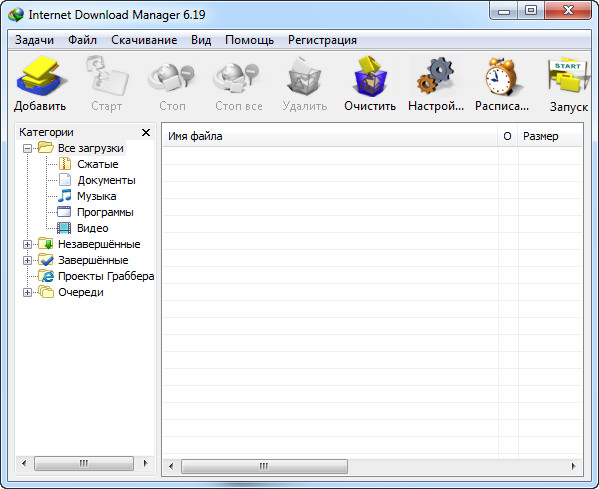Viewport: 599px width, 489px height.
Task: Click the Проекты Граббера IE icon
Action: [46, 276]
